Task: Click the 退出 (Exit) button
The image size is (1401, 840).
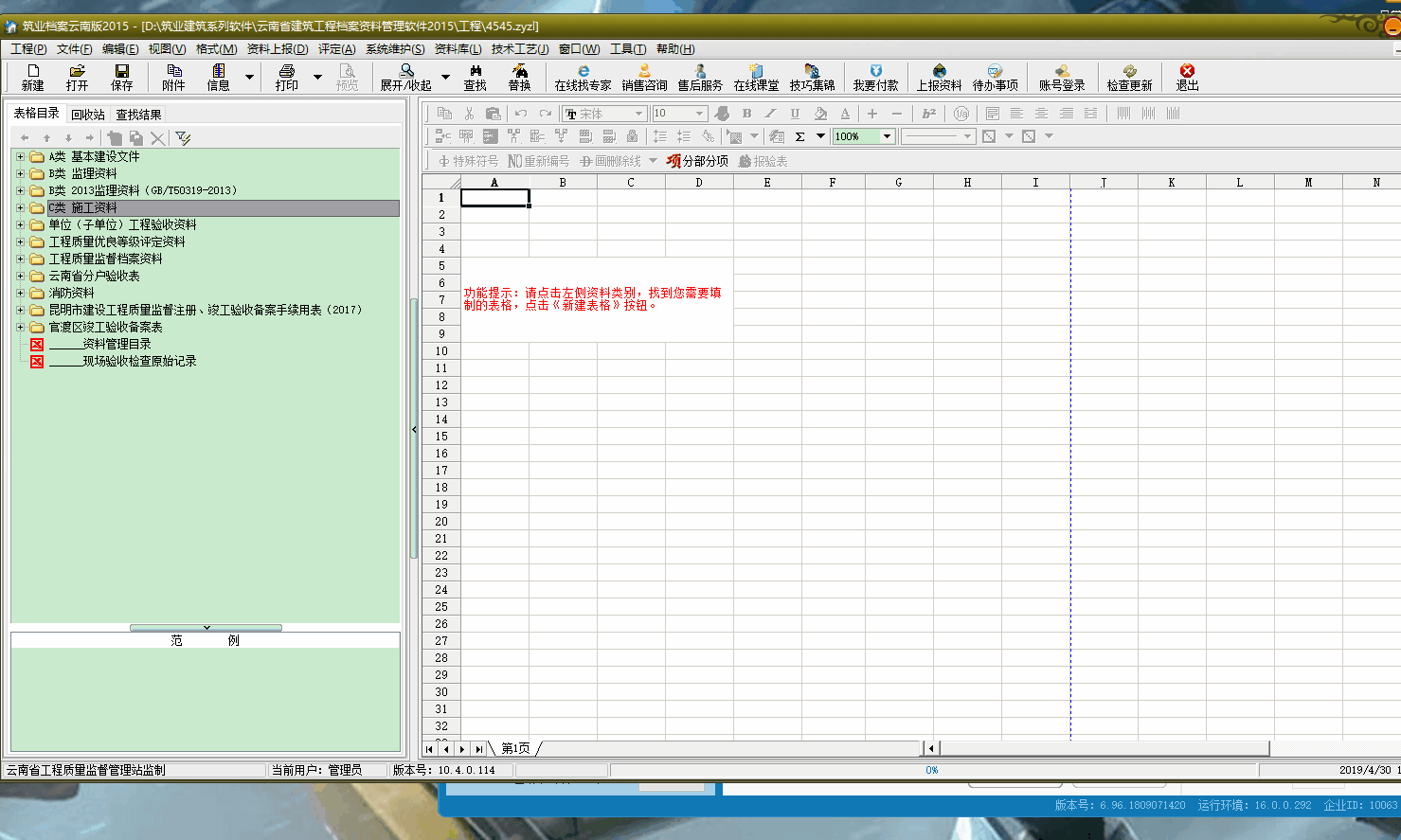Action: tap(1187, 77)
